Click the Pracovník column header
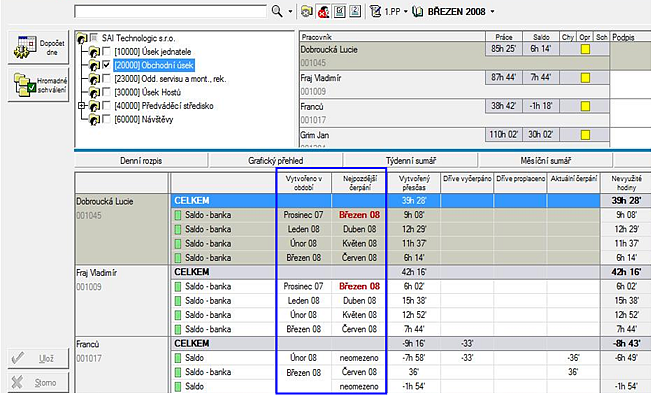 tap(392, 37)
